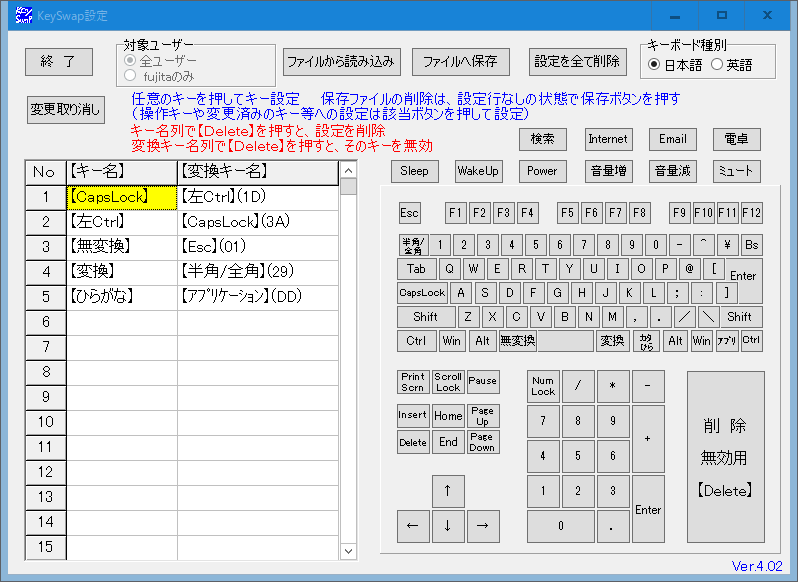Click ファイルへ保存 button
798x582 pixels.
460,61
